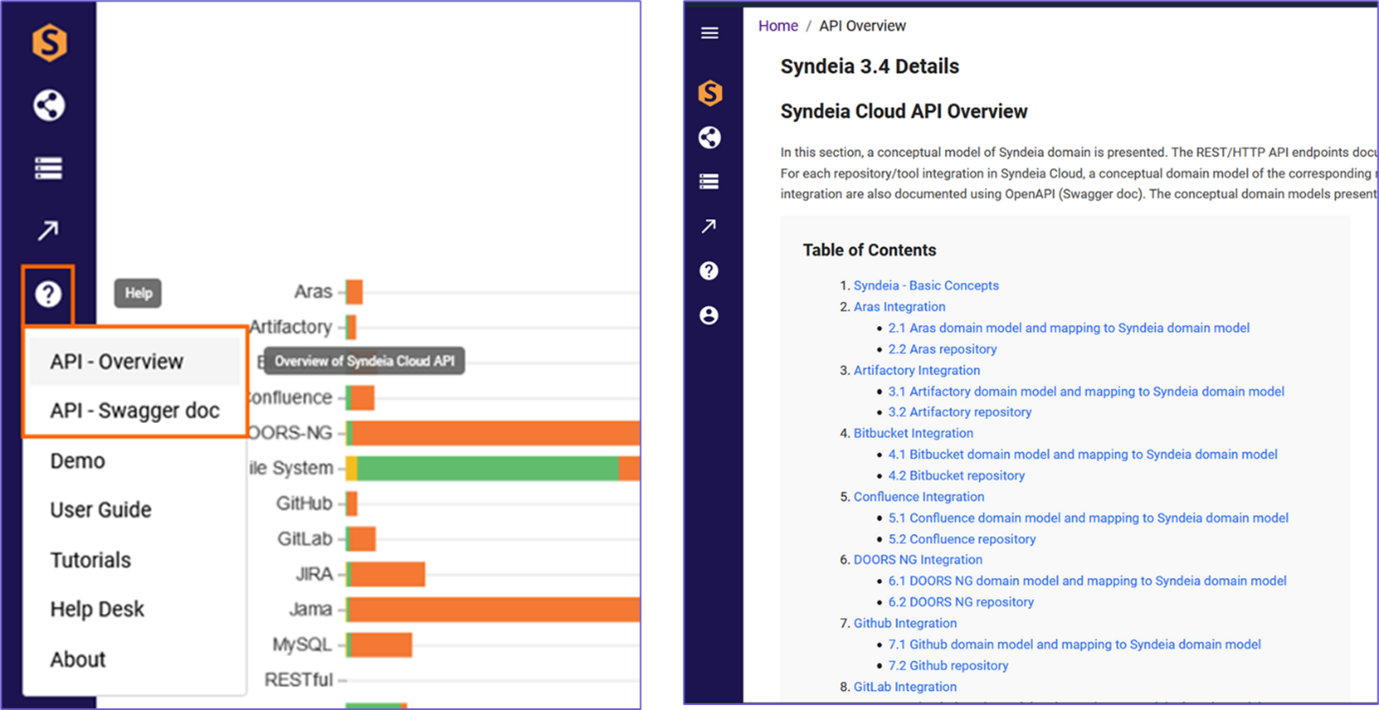Click the orange MySQL bar in the chart

point(381,645)
